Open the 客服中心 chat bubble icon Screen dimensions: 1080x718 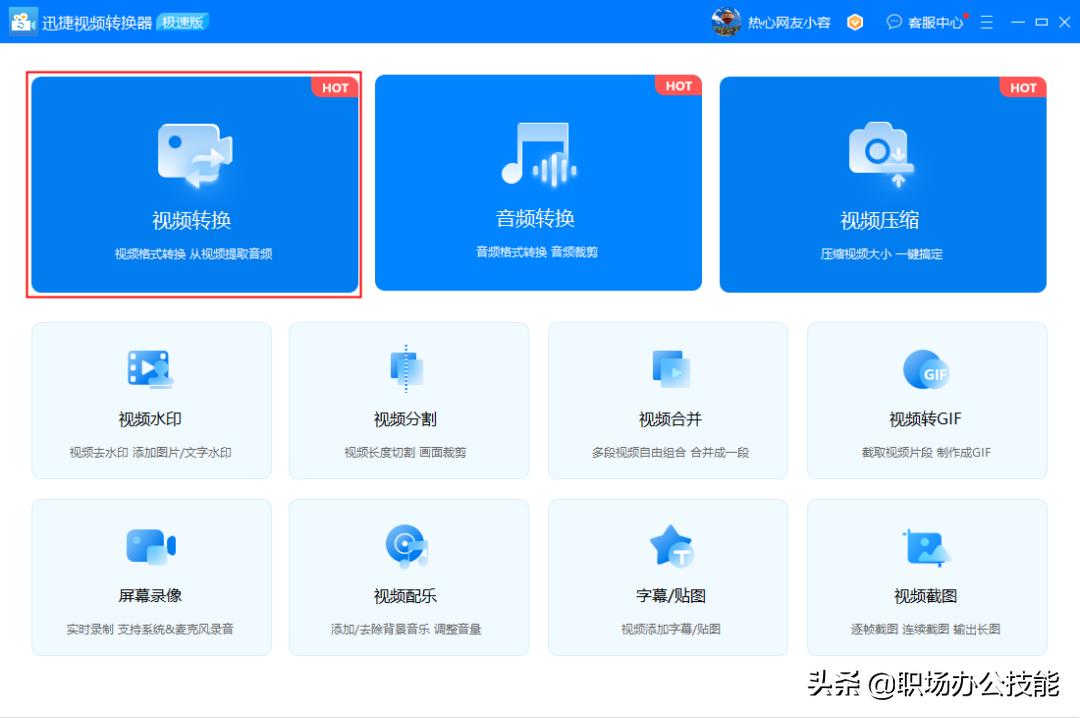(894, 21)
